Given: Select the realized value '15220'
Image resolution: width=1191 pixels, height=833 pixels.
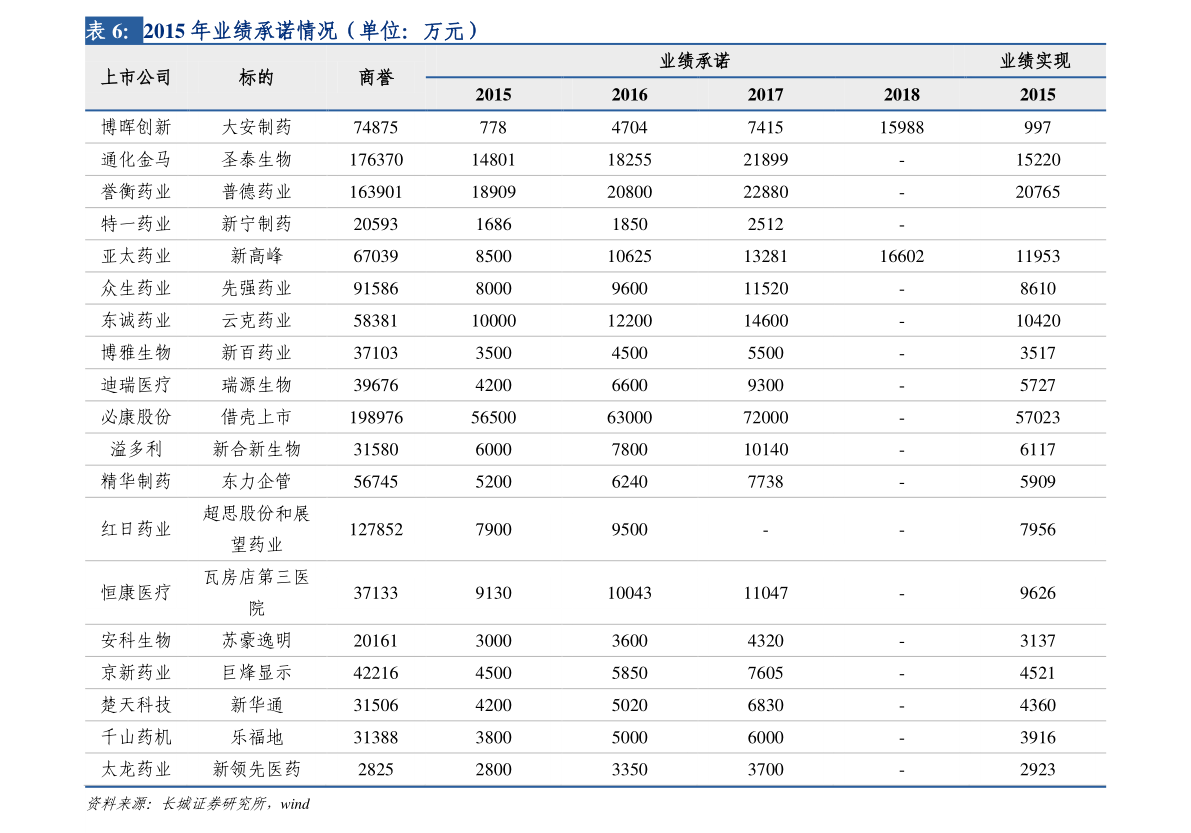Looking at the screenshot, I should click(1038, 160).
